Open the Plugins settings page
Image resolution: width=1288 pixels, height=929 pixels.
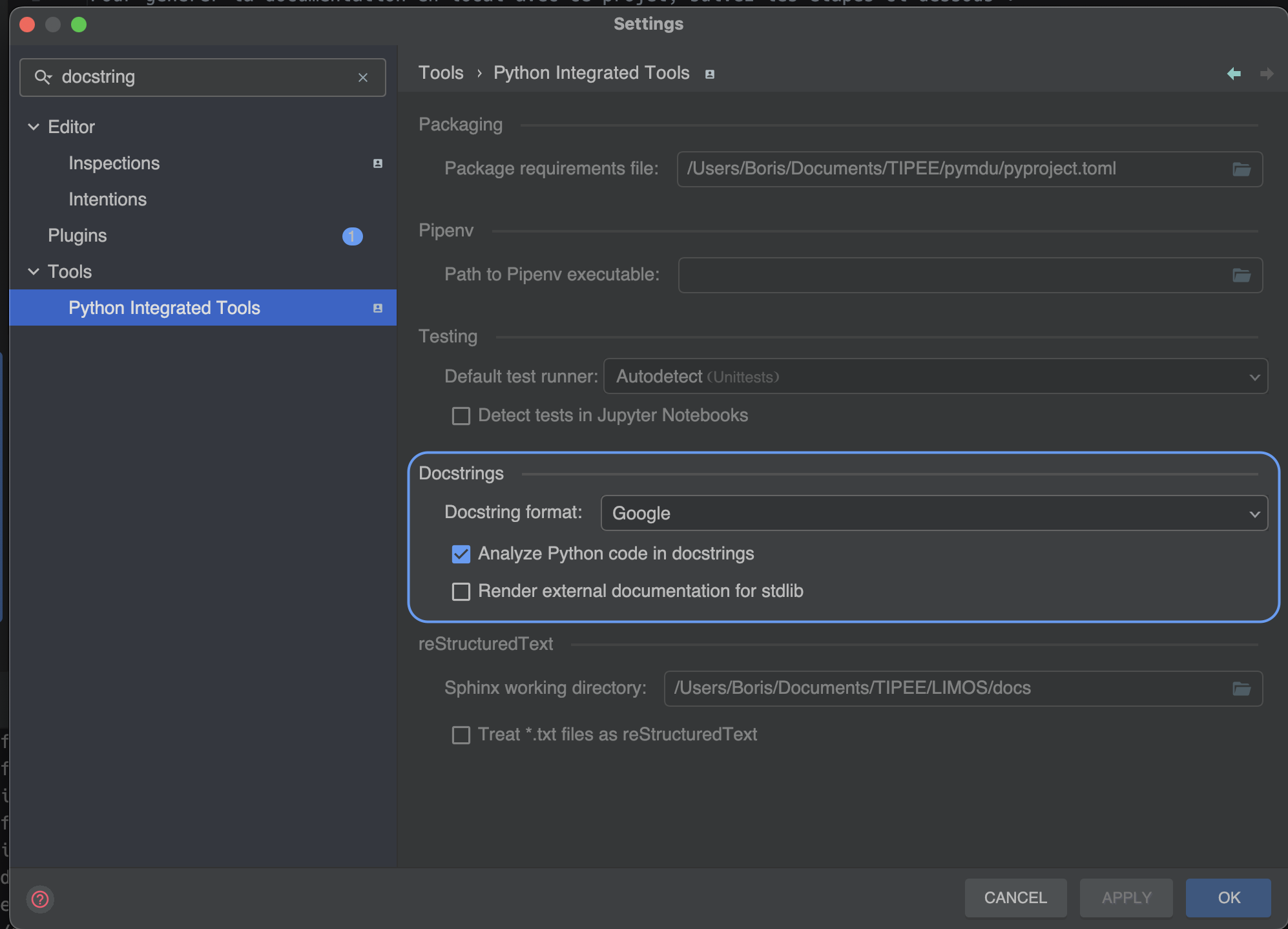[x=78, y=236]
